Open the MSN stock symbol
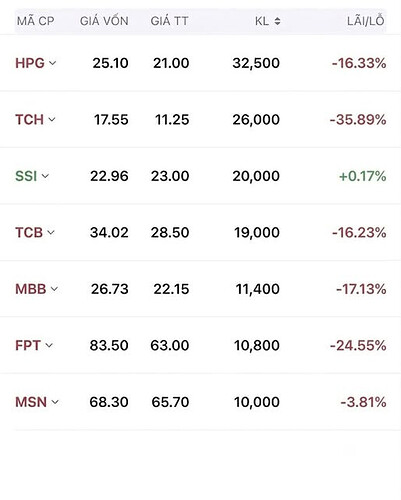This screenshot has height=500, width=401. [x=31, y=402]
